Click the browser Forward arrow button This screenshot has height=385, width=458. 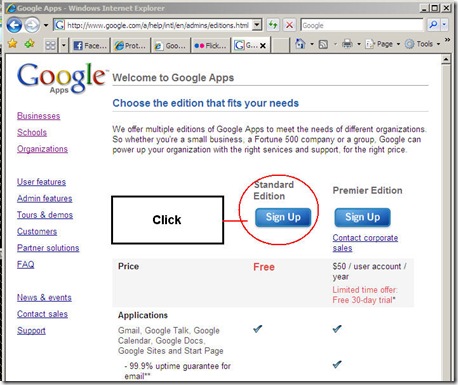(x=32, y=25)
